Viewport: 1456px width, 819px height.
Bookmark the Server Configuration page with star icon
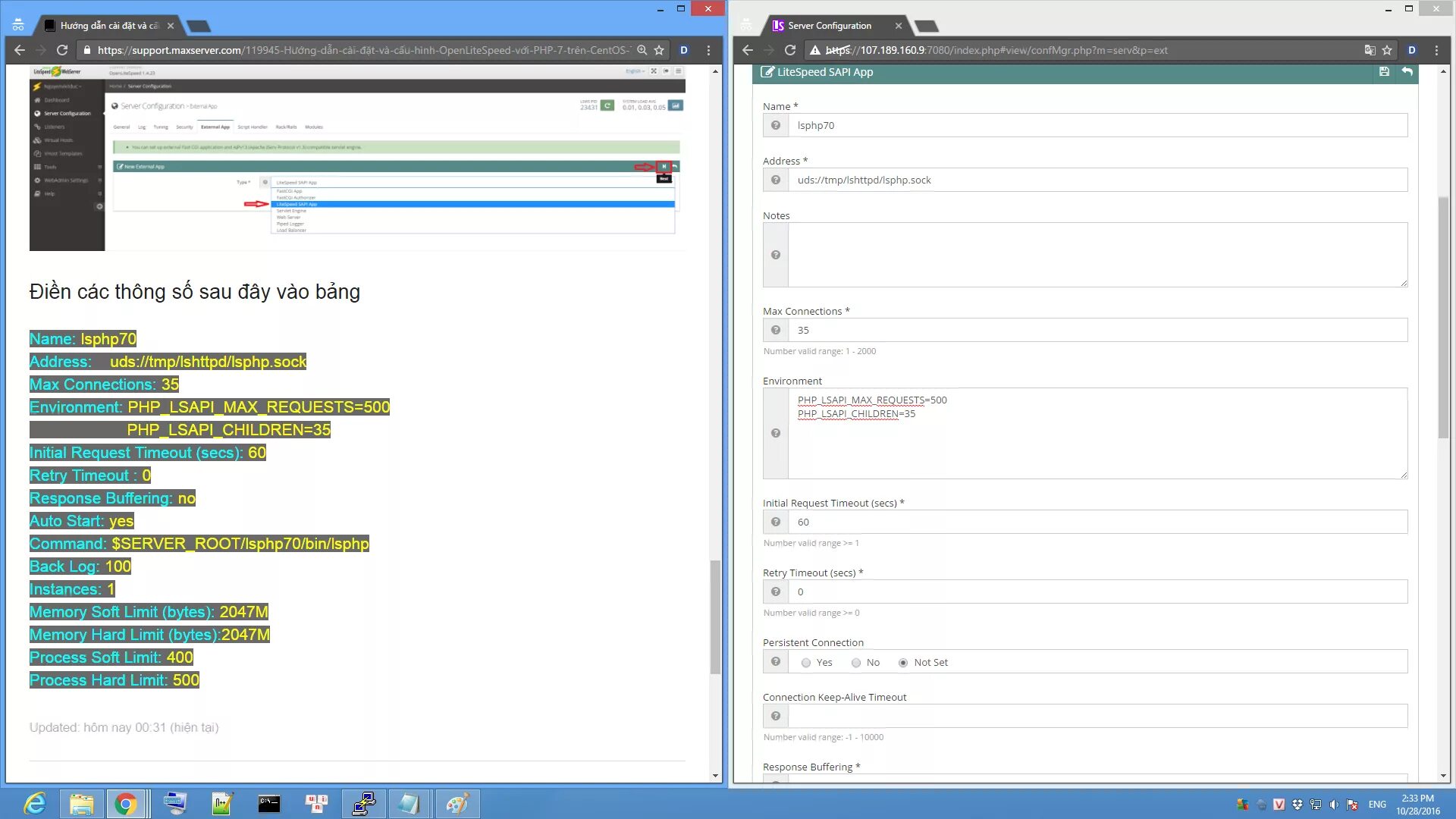click(1387, 50)
